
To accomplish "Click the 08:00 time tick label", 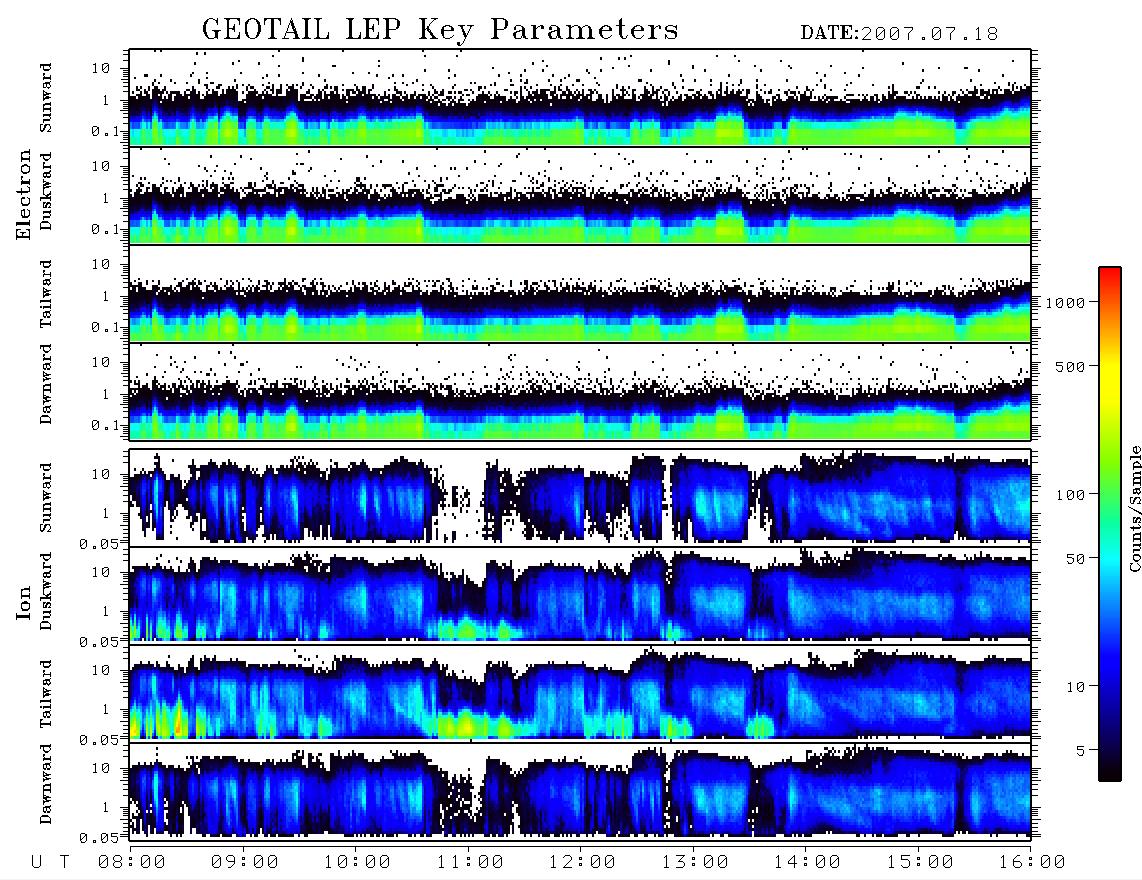I will pos(132,862).
